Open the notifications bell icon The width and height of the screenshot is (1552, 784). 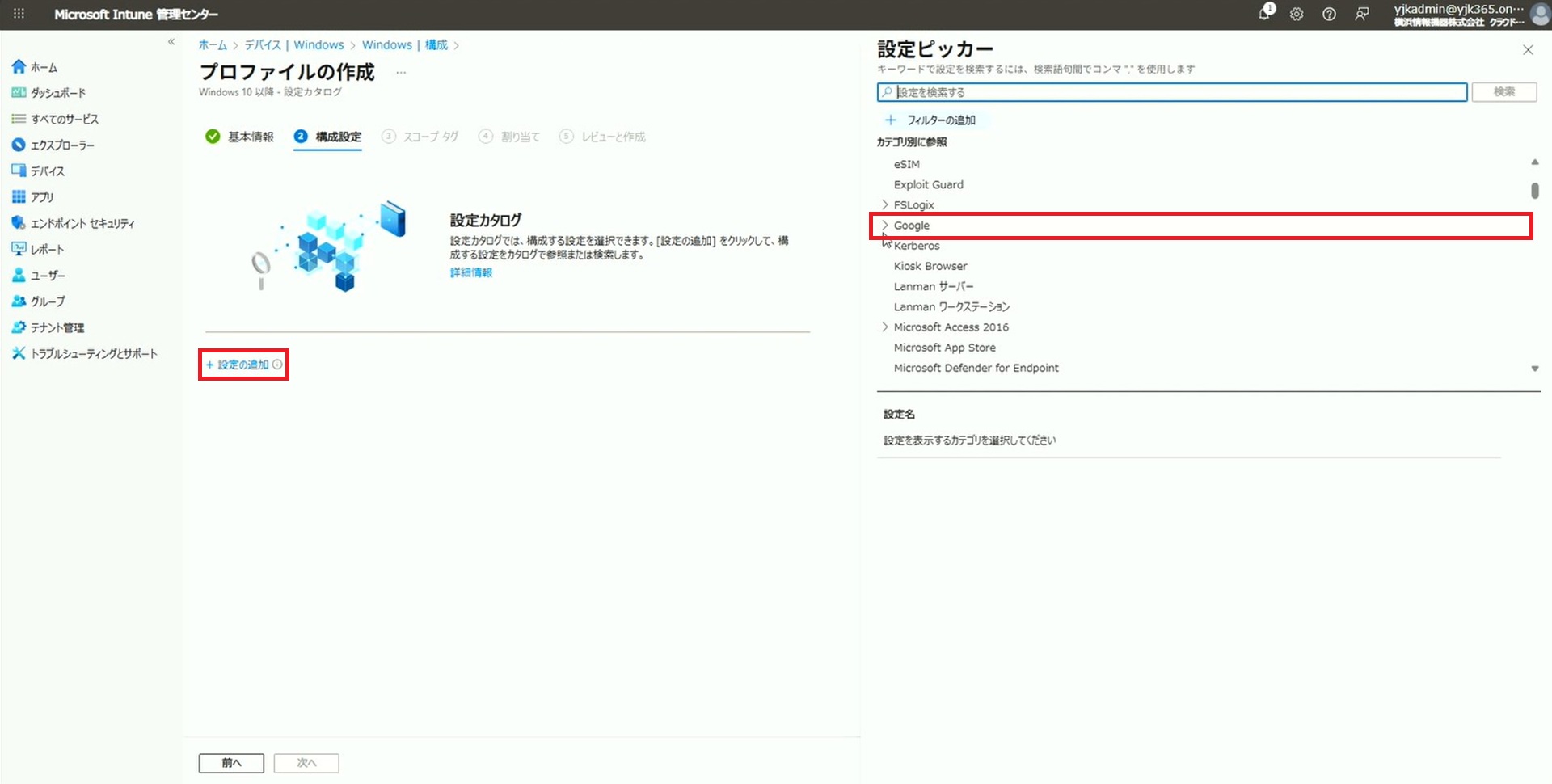click(1265, 14)
